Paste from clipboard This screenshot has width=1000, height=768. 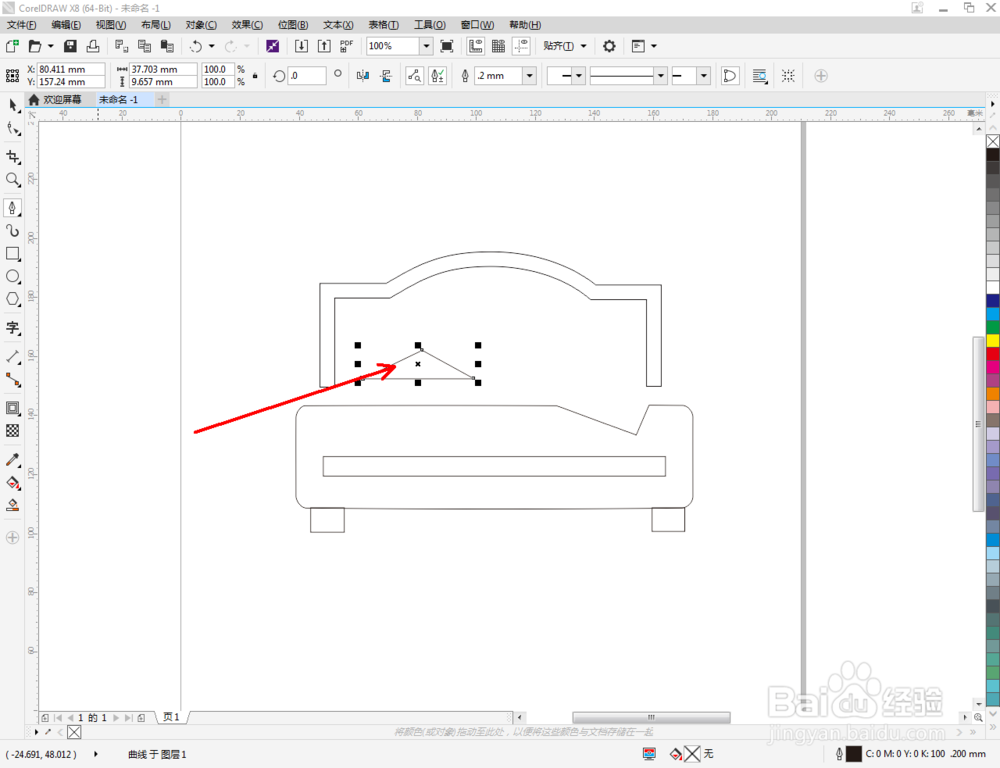coord(167,46)
